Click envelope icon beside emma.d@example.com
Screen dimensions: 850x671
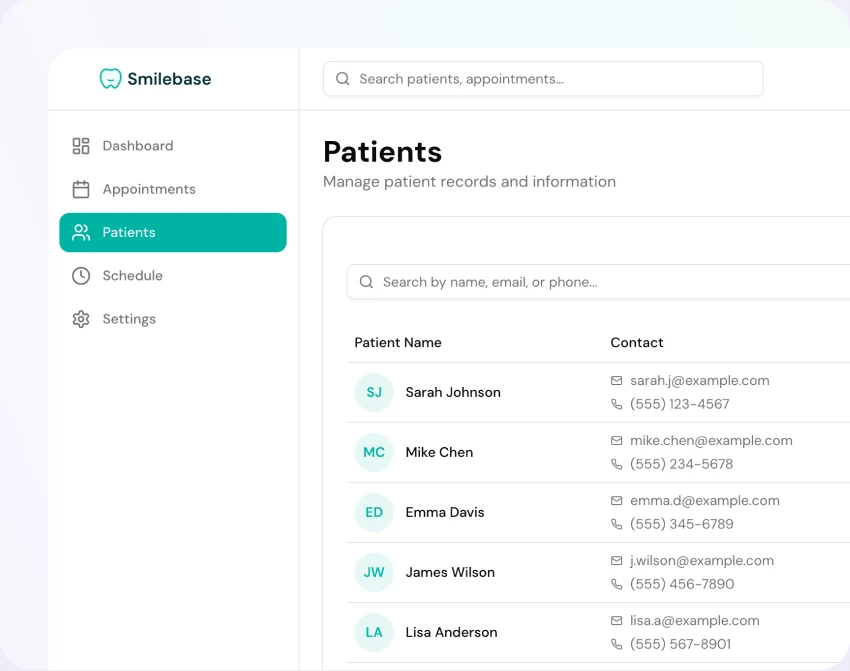[x=616, y=501]
